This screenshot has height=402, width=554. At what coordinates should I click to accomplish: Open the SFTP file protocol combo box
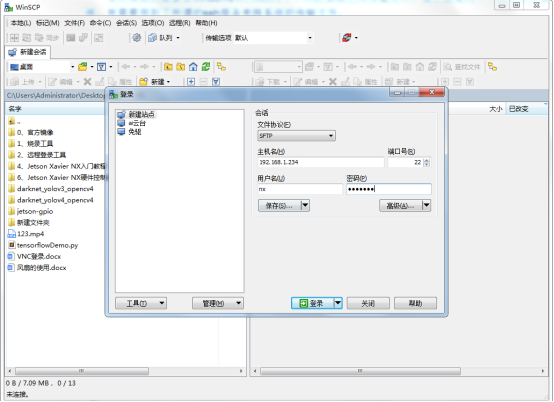click(x=296, y=136)
